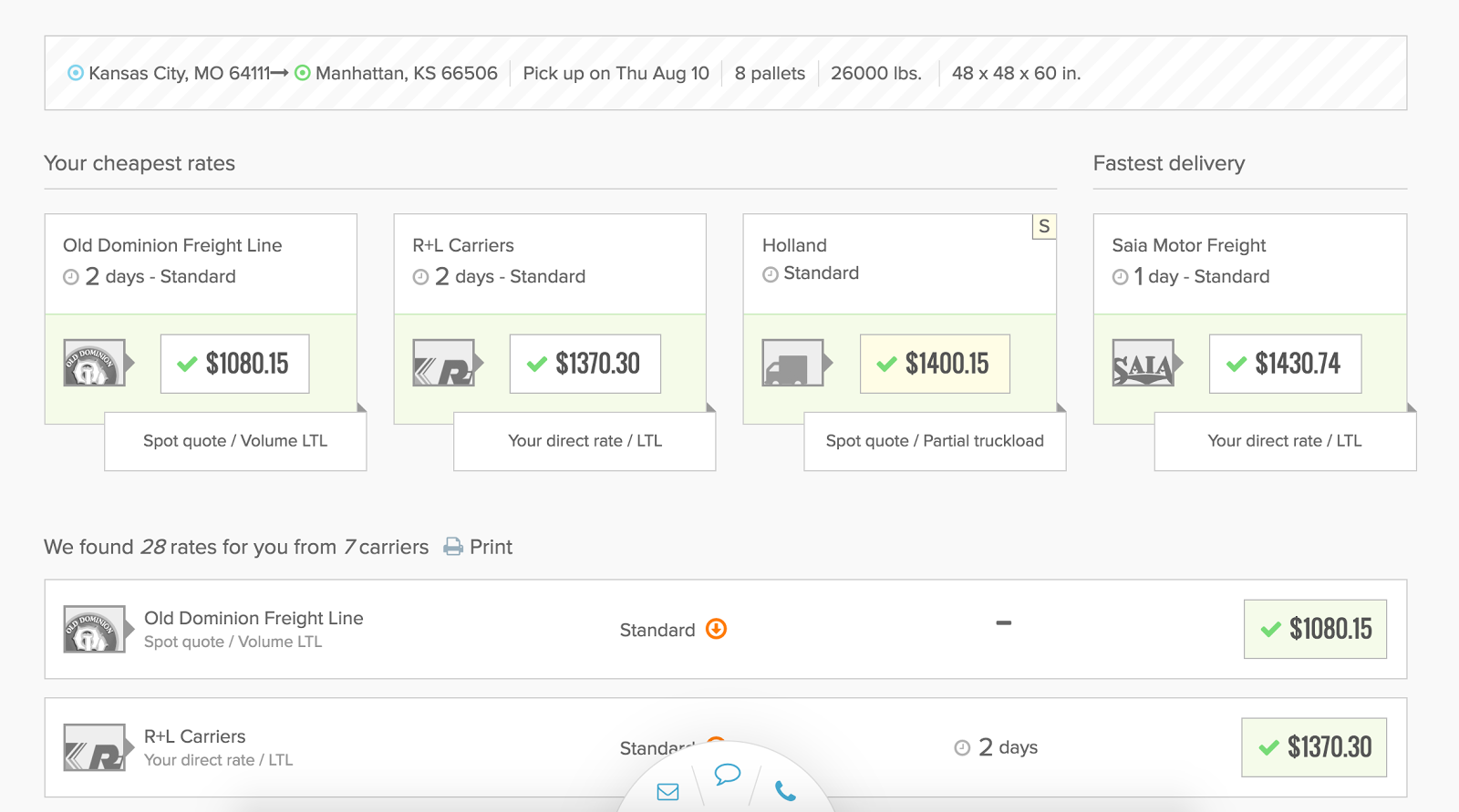Click Manhattan, KS 66506 destination text

(407, 73)
